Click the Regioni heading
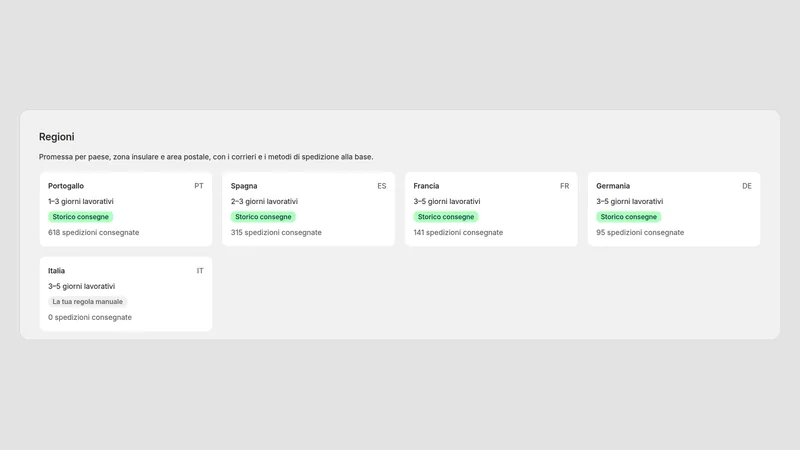The image size is (800, 450). (57, 137)
